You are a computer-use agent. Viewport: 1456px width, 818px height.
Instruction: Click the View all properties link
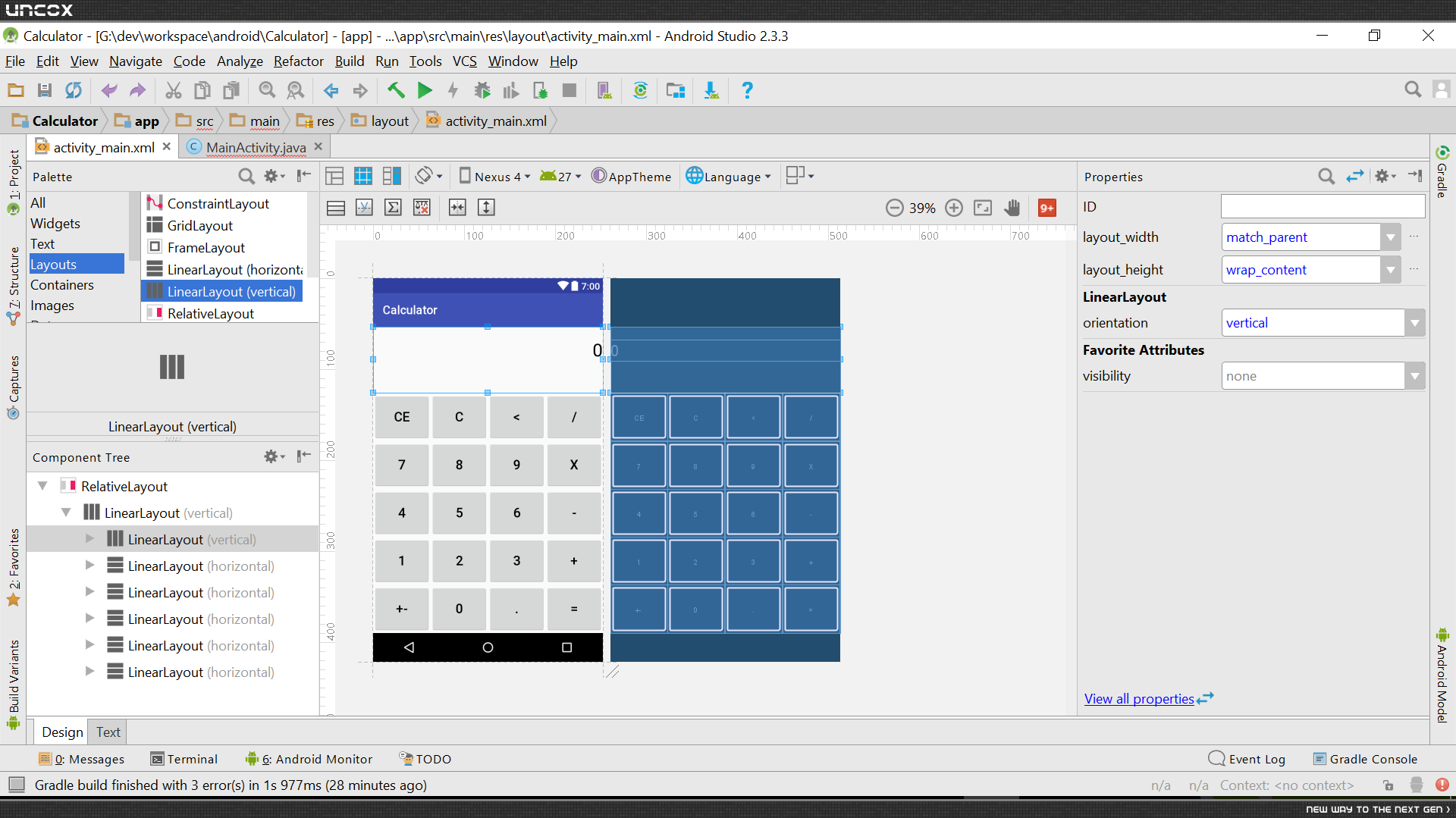pos(1139,699)
